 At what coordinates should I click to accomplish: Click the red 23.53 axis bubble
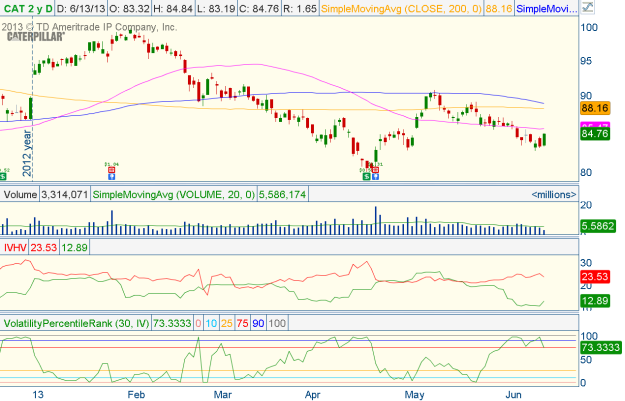click(x=595, y=277)
